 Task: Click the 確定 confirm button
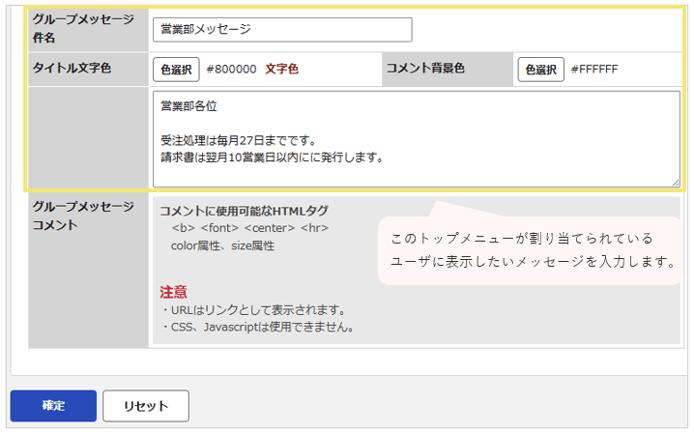coord(54,405)
